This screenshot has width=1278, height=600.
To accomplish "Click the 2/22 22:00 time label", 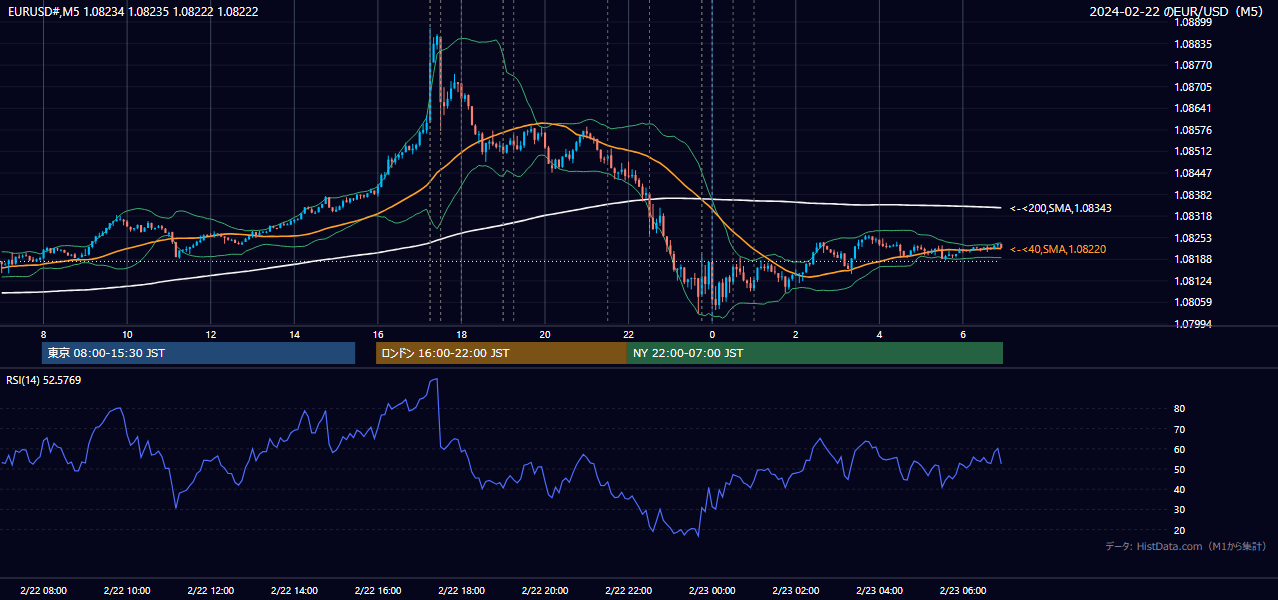I will (x=628, y=590).
